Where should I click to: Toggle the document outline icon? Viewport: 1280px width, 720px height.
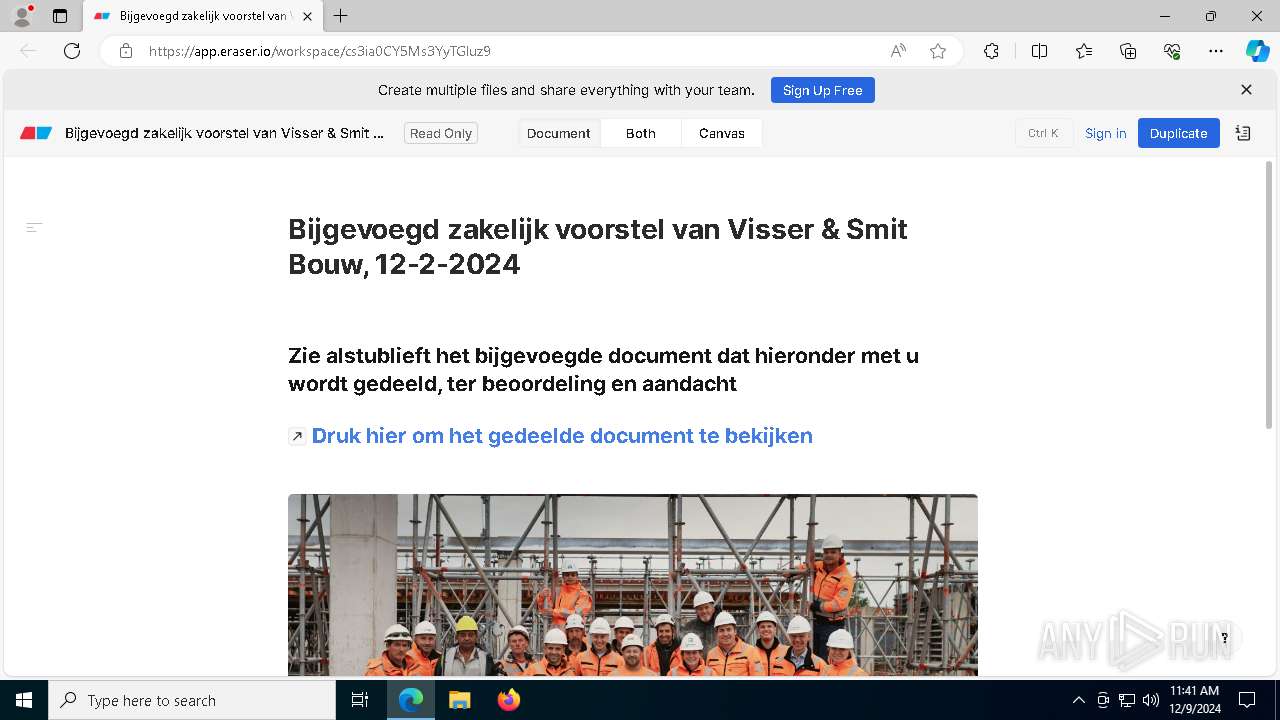click(x=34, y=228)
